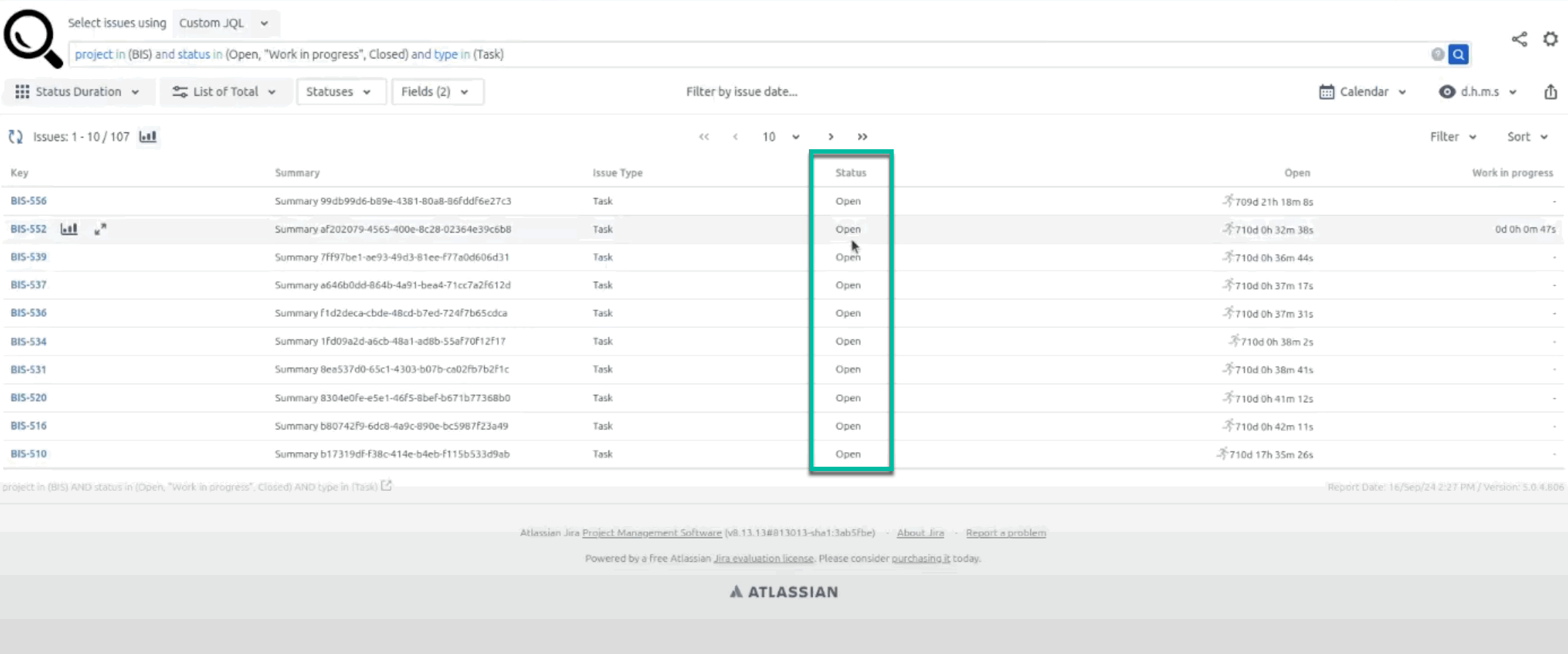
Task: Open the Custom JQL dropdown
Action: pos(223,23)
